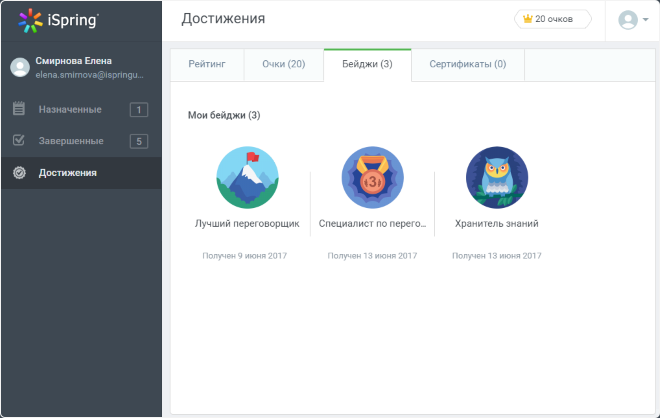Click the elena.smirnova email text

point(90,75)
